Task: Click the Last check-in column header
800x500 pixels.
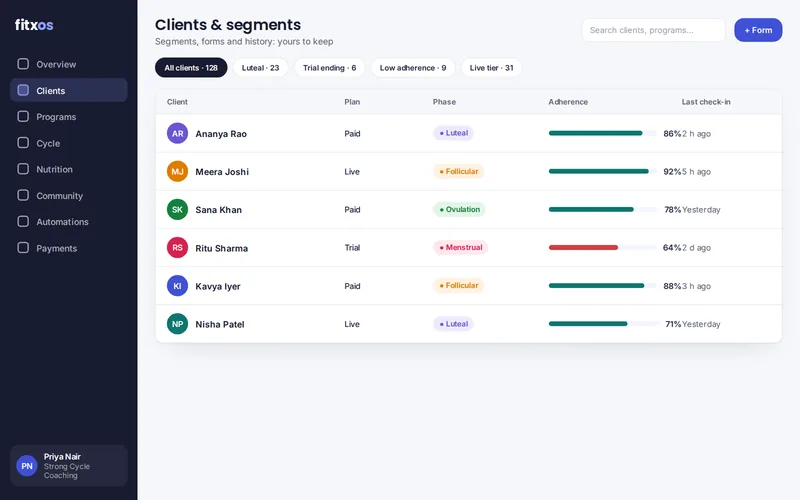Action: coord(706,102)
